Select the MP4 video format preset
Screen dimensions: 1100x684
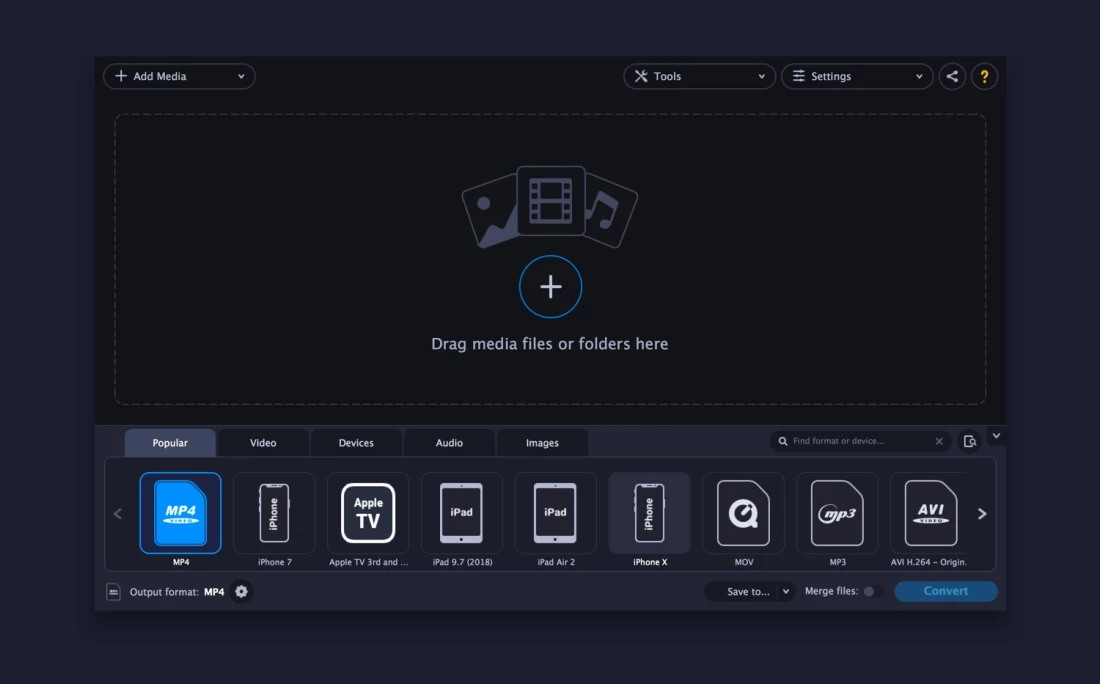pos(180,513)
